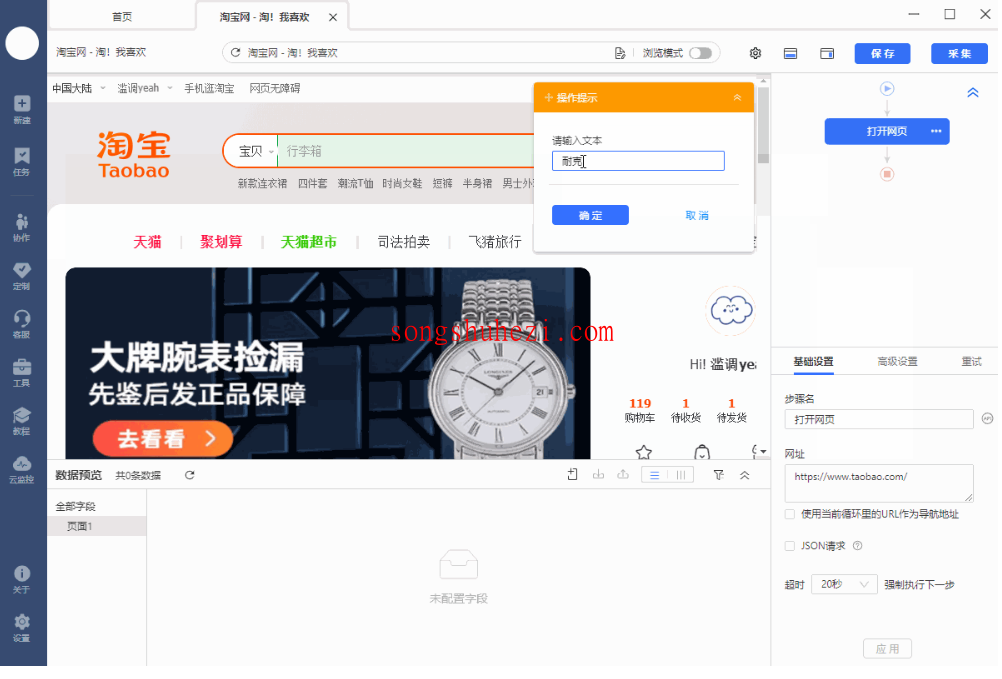Click the 应用 apply button
This screenshot has height=679, width=1002.
[887, 648]
